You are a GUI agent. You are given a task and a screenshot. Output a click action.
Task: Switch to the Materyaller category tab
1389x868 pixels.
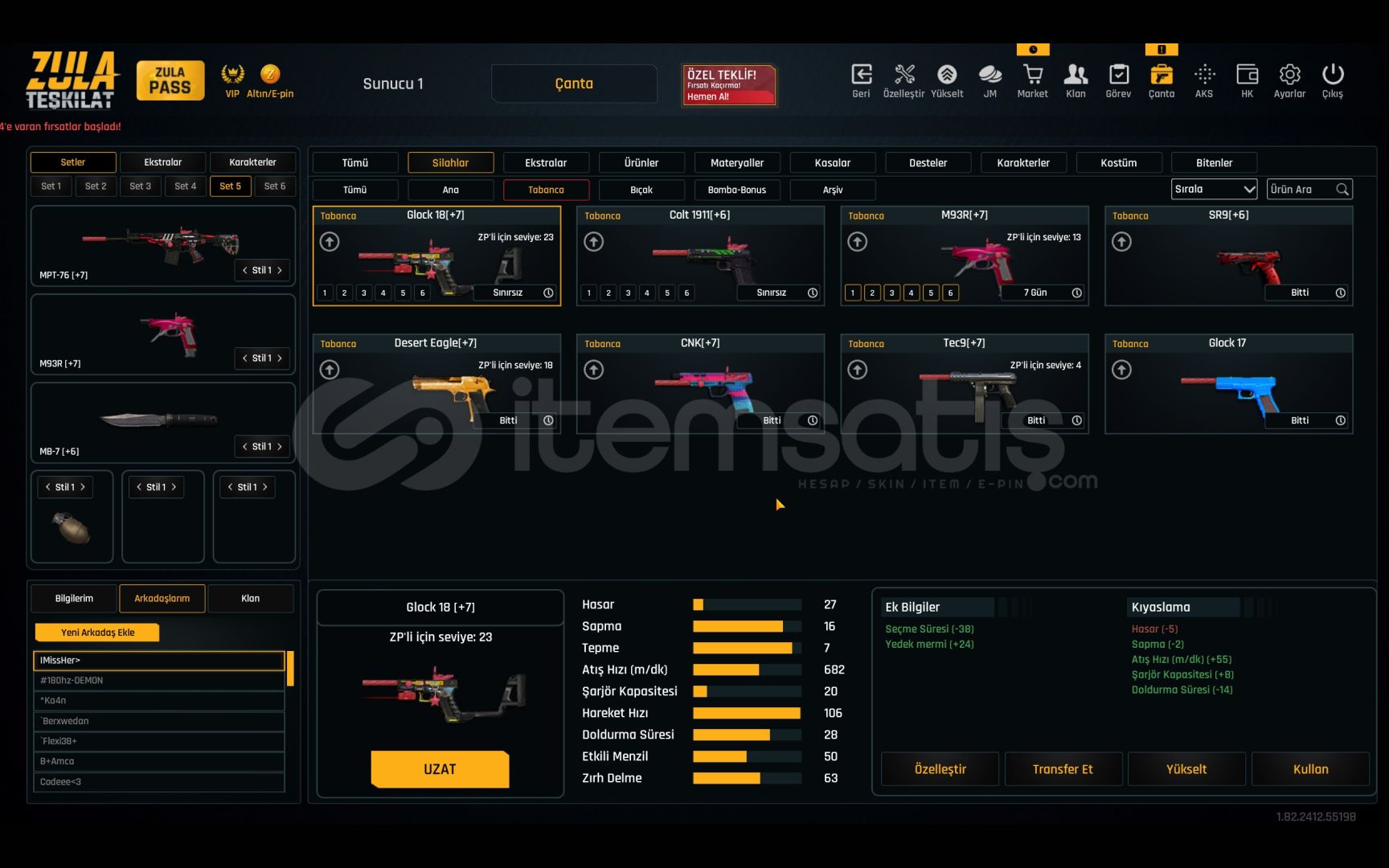click(x=737, y=163)
